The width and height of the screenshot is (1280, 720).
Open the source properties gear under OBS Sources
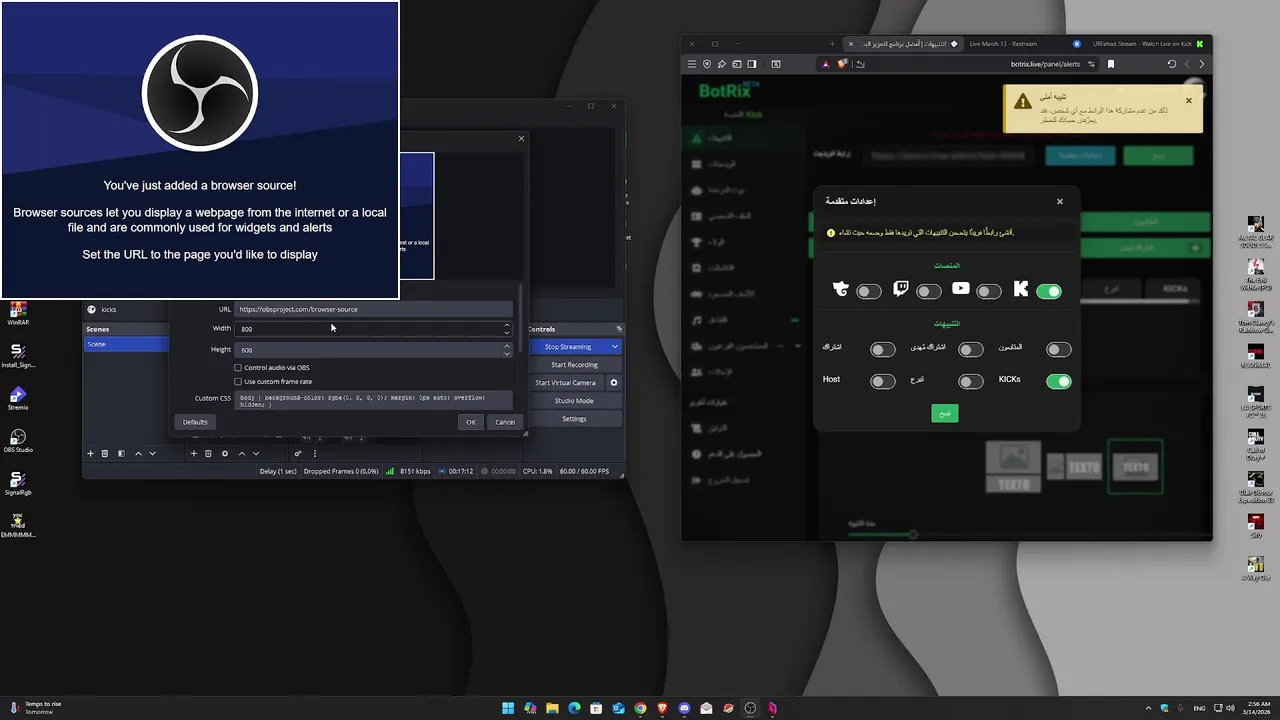pyautogui.click(x=224, y=453)
